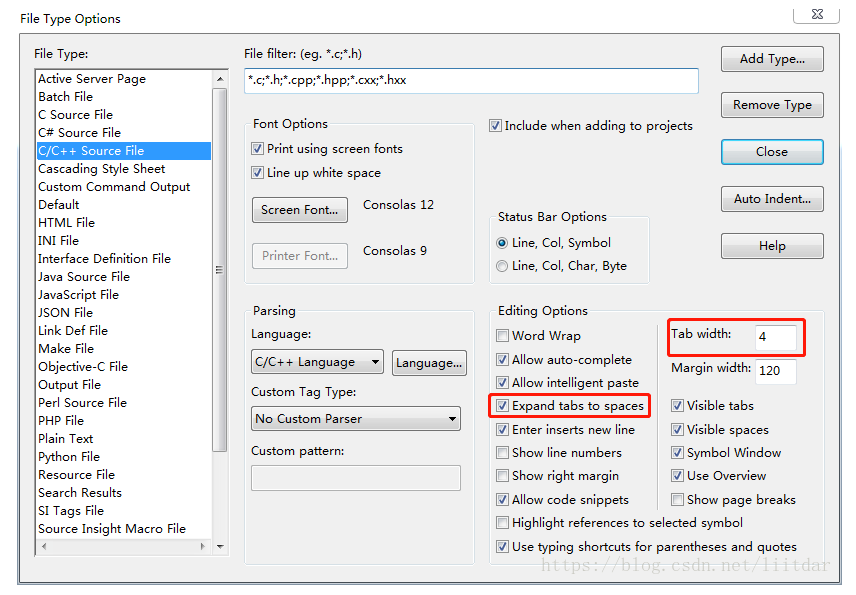Image resolution: width=856 pixels, height=595 pixels.
Task: Open the Auto Indent settings
Action: point(771,199)
